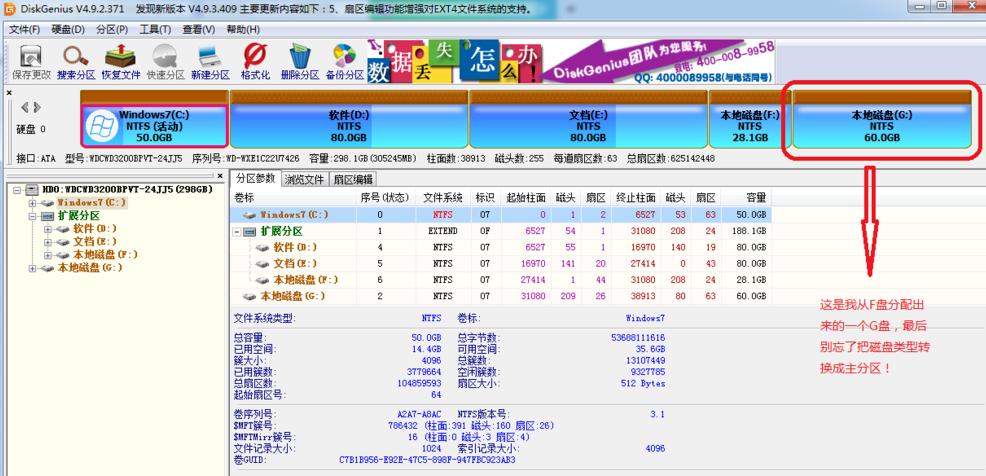Switch to 扇区编辑 tab
Screen dimensions: 986x476
coord(353,180)
